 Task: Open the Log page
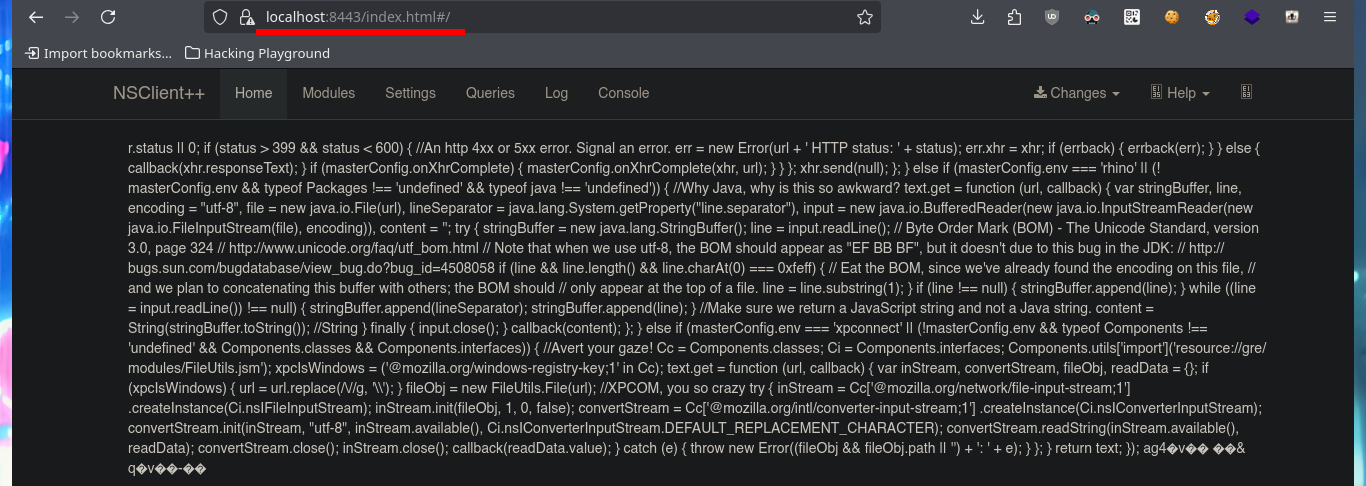[x=556, y=93]
